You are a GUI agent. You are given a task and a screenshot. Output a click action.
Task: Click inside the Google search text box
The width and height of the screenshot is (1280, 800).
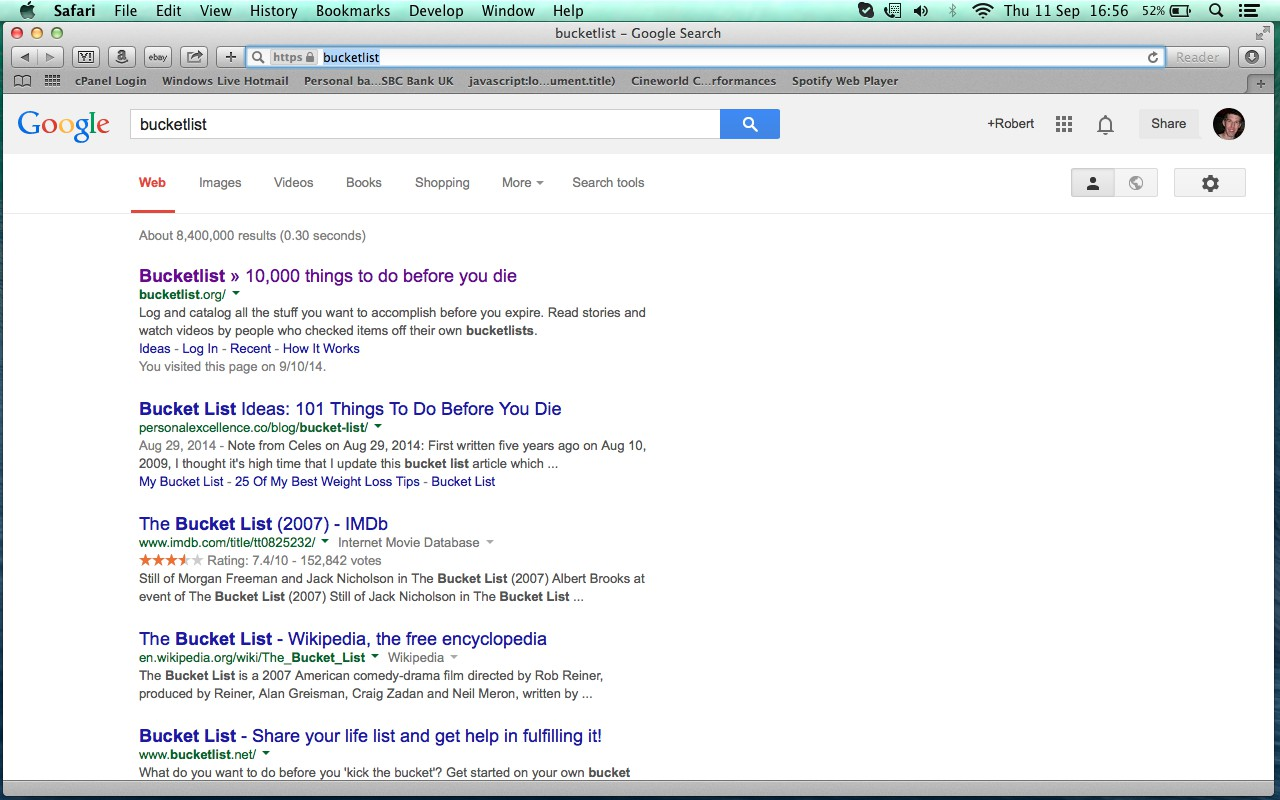pyautogui.click(x=425, y=124)
